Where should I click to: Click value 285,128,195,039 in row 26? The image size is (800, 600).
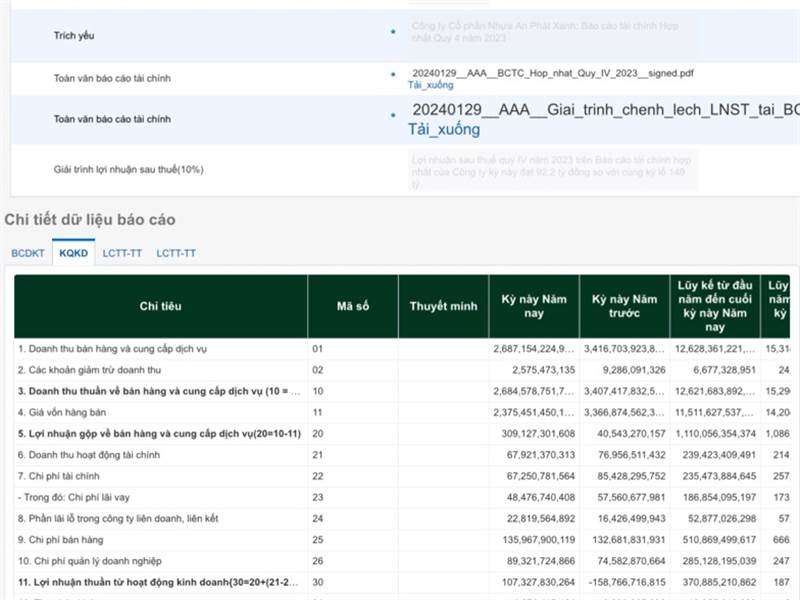(x=719, y=561)
